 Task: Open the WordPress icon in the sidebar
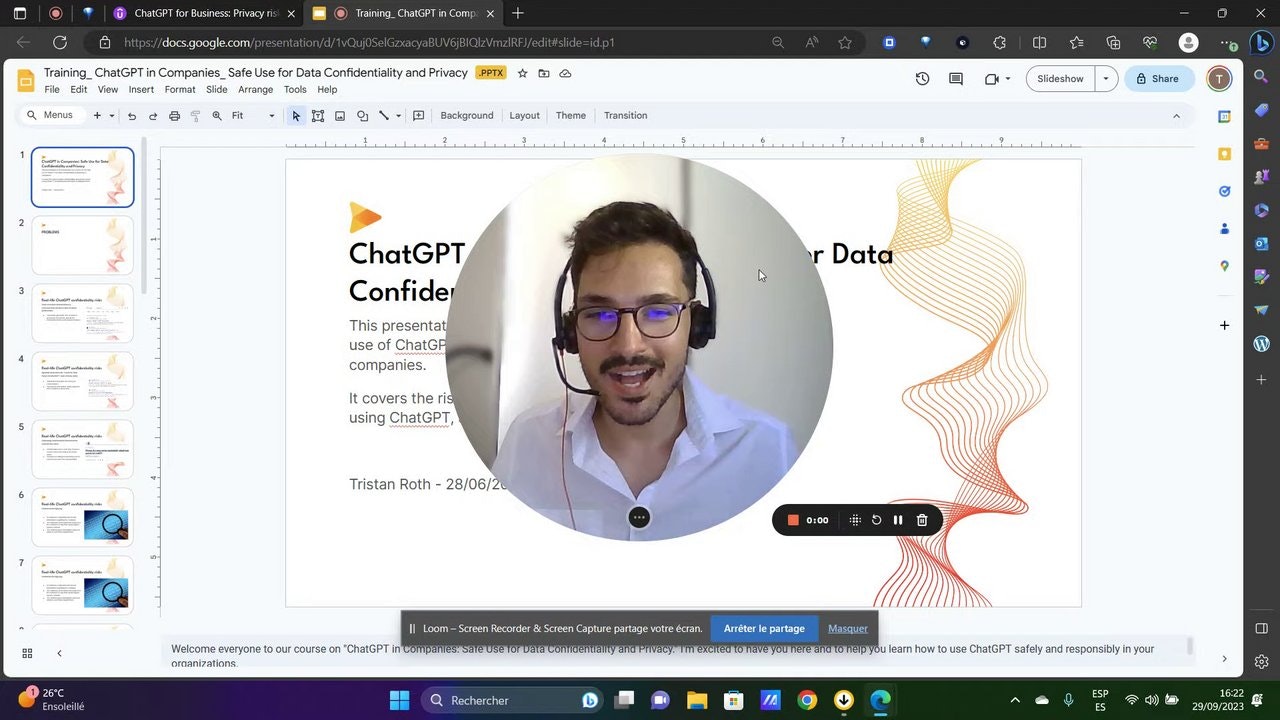[x=1261, y=344]
